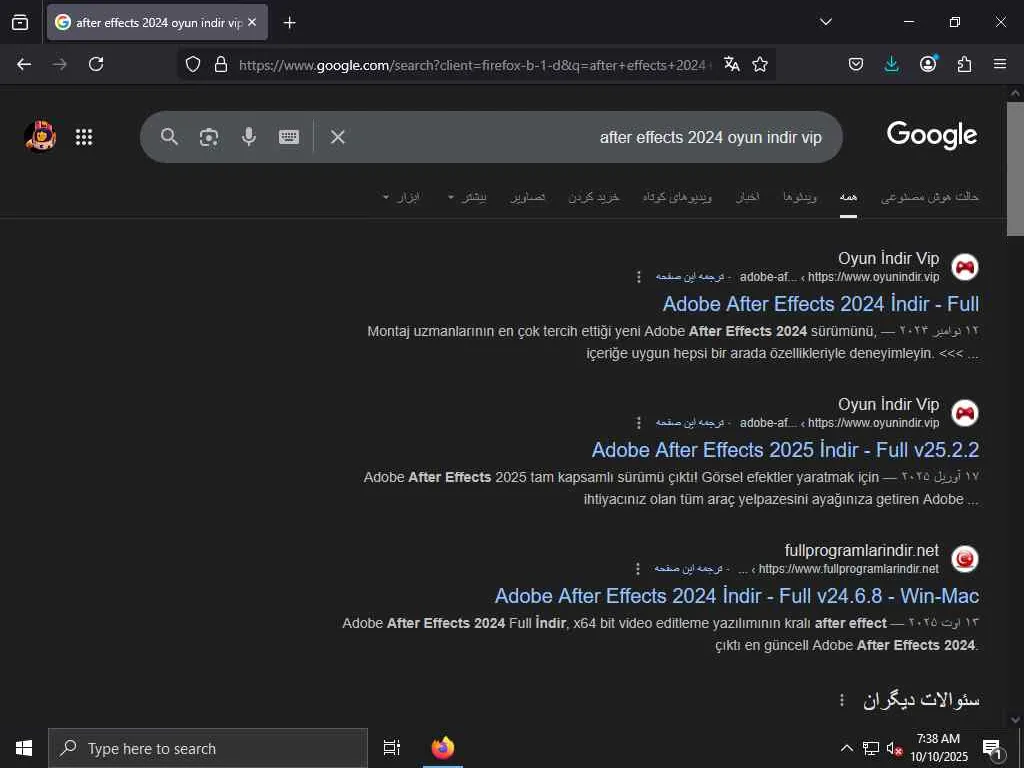The image size is (1024, 768).
Task: Open a new browser tab
Action: (289, 23)
